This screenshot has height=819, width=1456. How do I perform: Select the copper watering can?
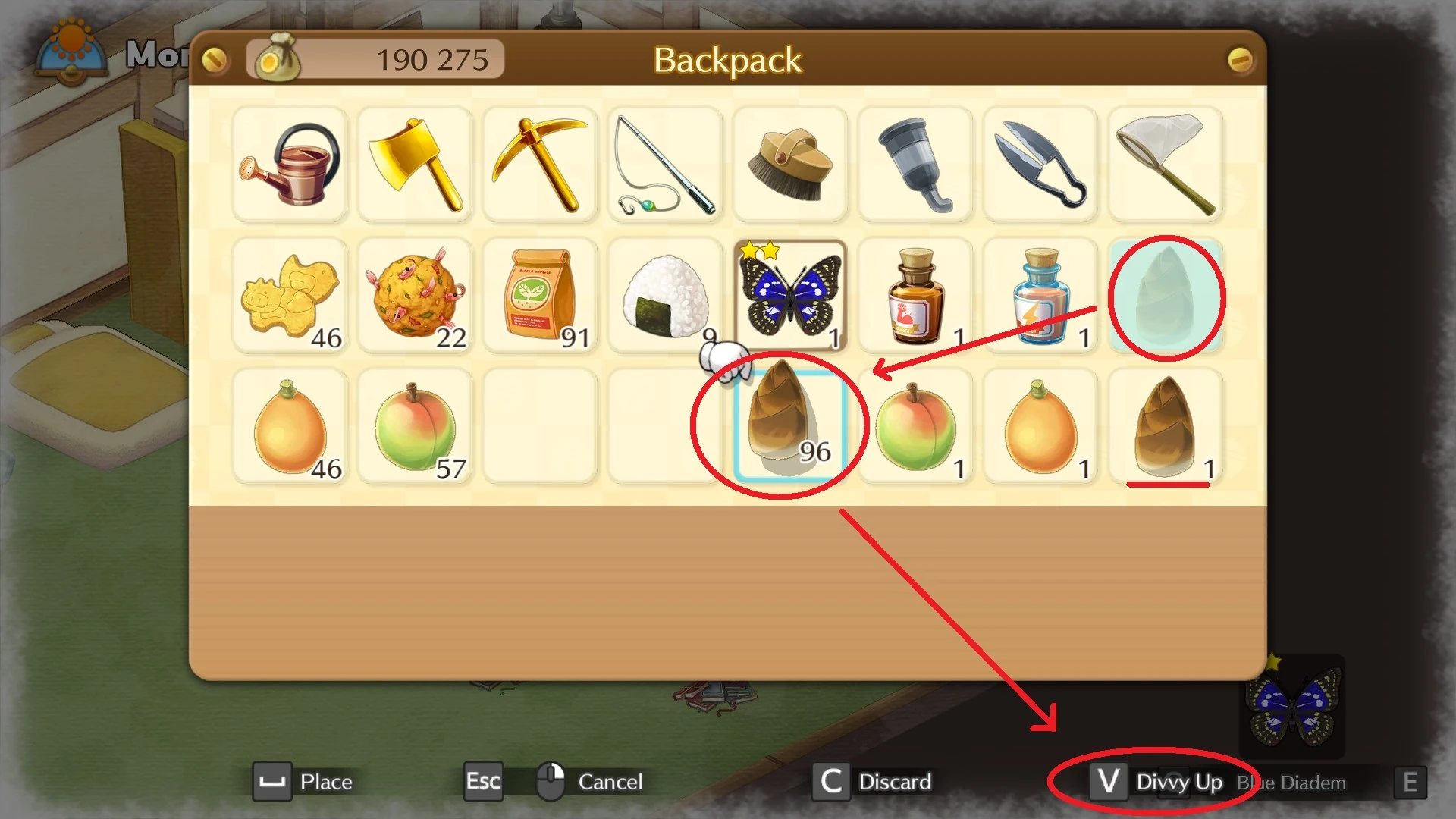[x=290, y=165]
